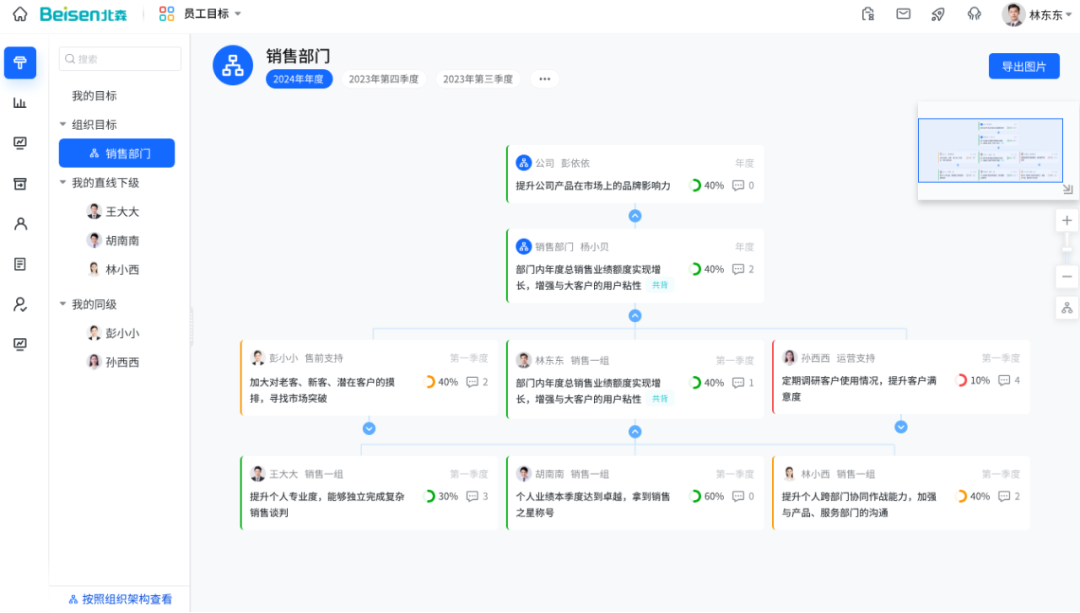
Task: Switch to 2023年第三季度 period tab
Action: 477,79
